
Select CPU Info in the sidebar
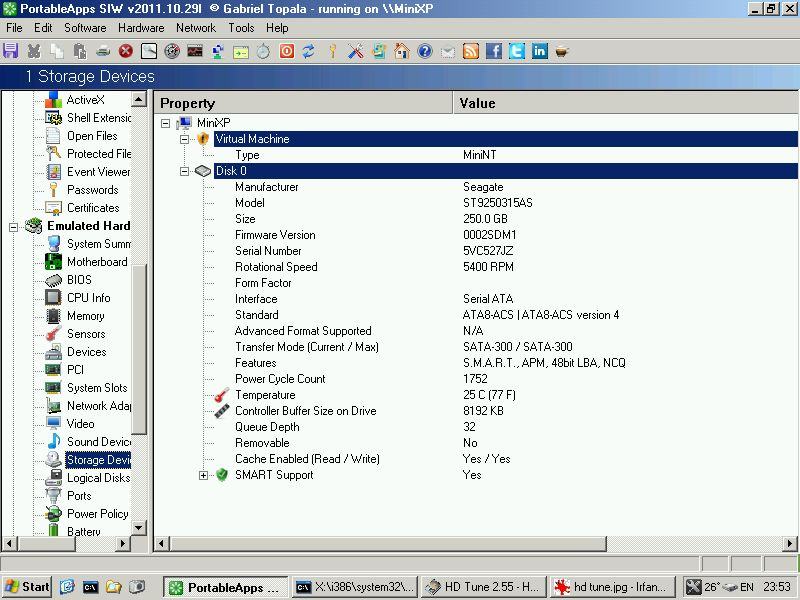pos(88,297)
